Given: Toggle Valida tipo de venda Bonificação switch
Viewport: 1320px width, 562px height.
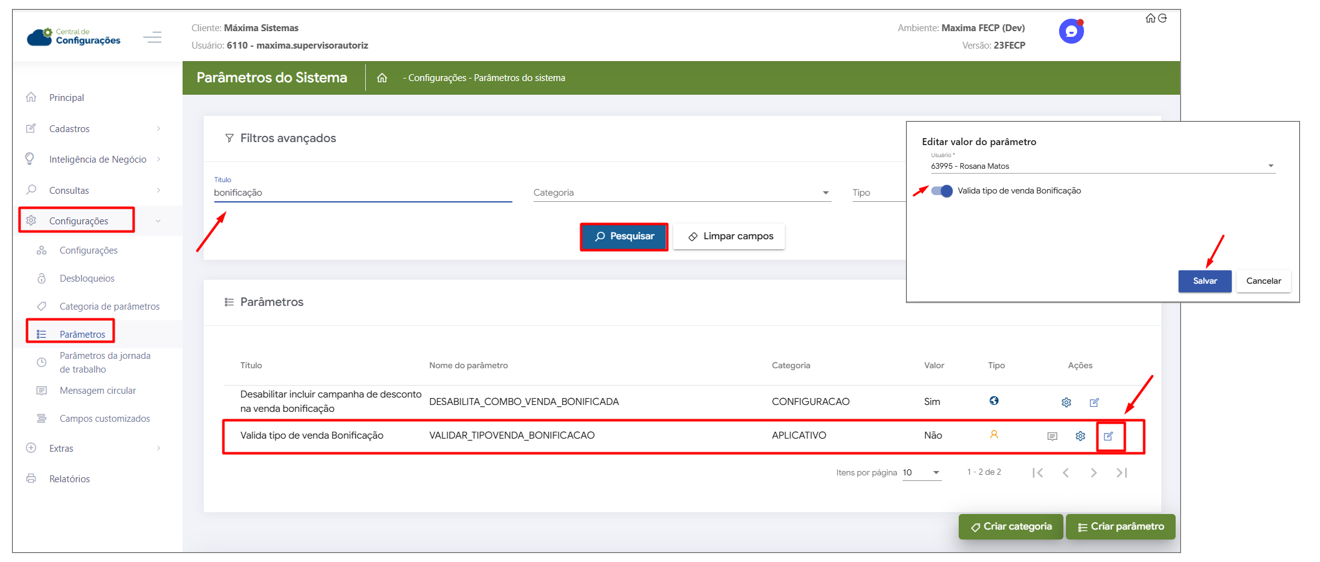Looking at the screenshot, I should coord(942,191).
